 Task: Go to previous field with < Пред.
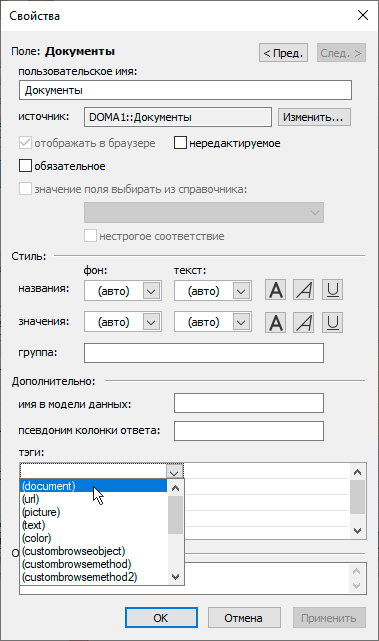tap(283, 53)
